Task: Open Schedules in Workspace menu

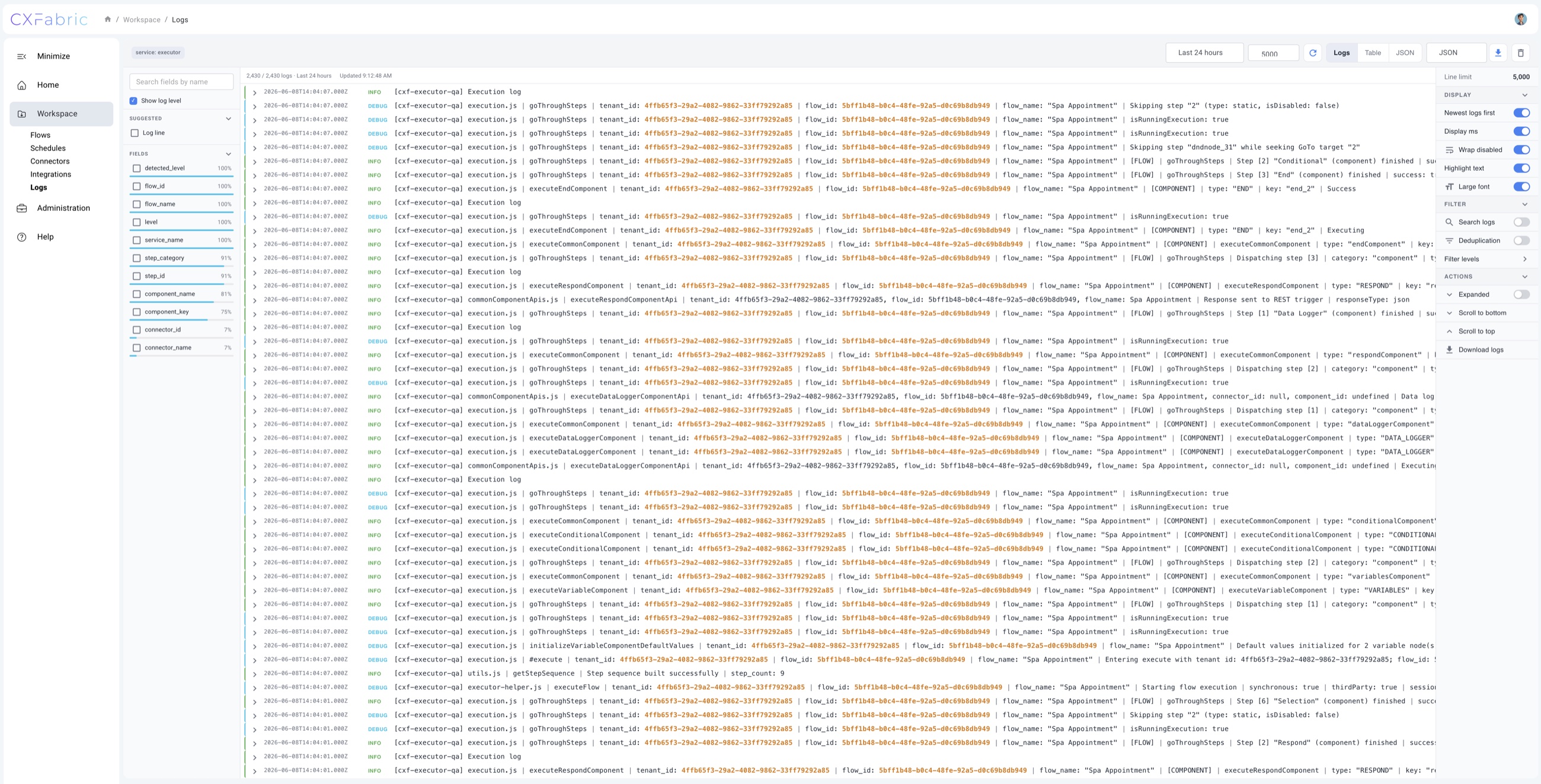Action: 48,148
